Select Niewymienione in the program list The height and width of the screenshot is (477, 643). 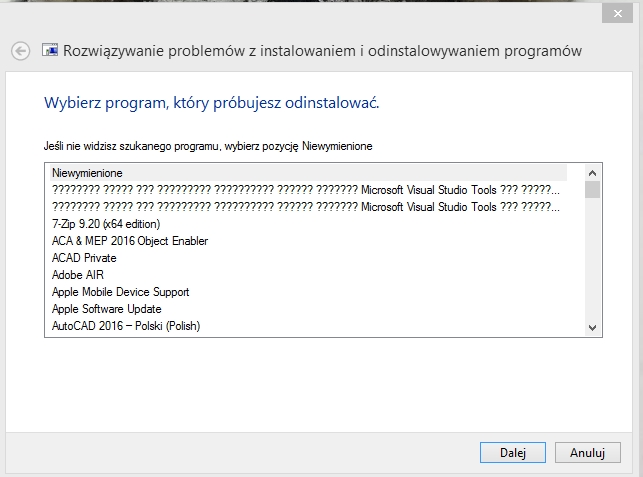(x=308, y=173)
